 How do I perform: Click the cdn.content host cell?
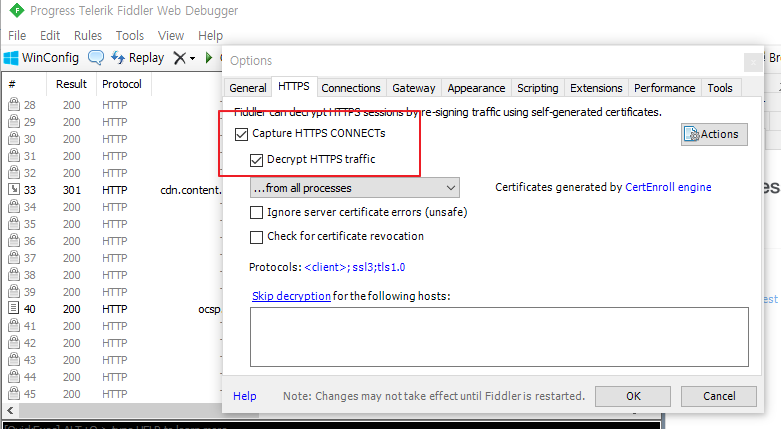(x=191, y=190)
